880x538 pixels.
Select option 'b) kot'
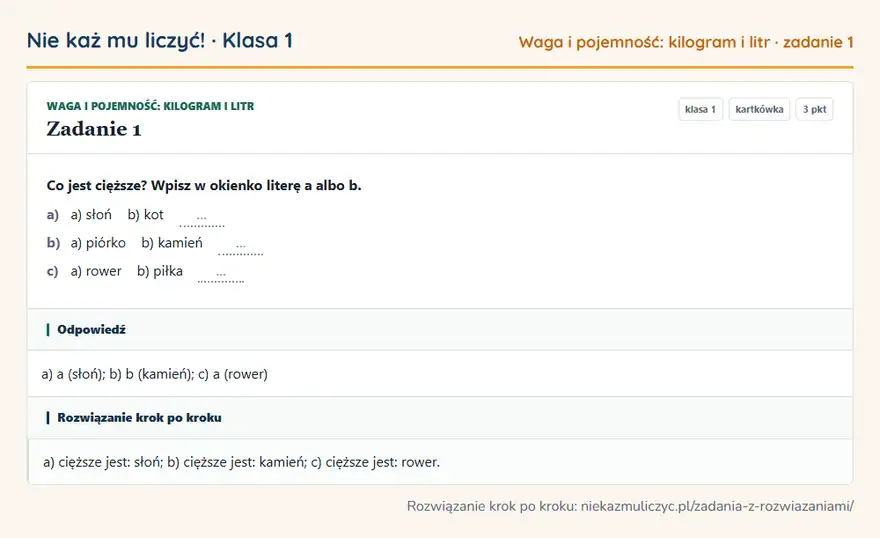[145, 215]
